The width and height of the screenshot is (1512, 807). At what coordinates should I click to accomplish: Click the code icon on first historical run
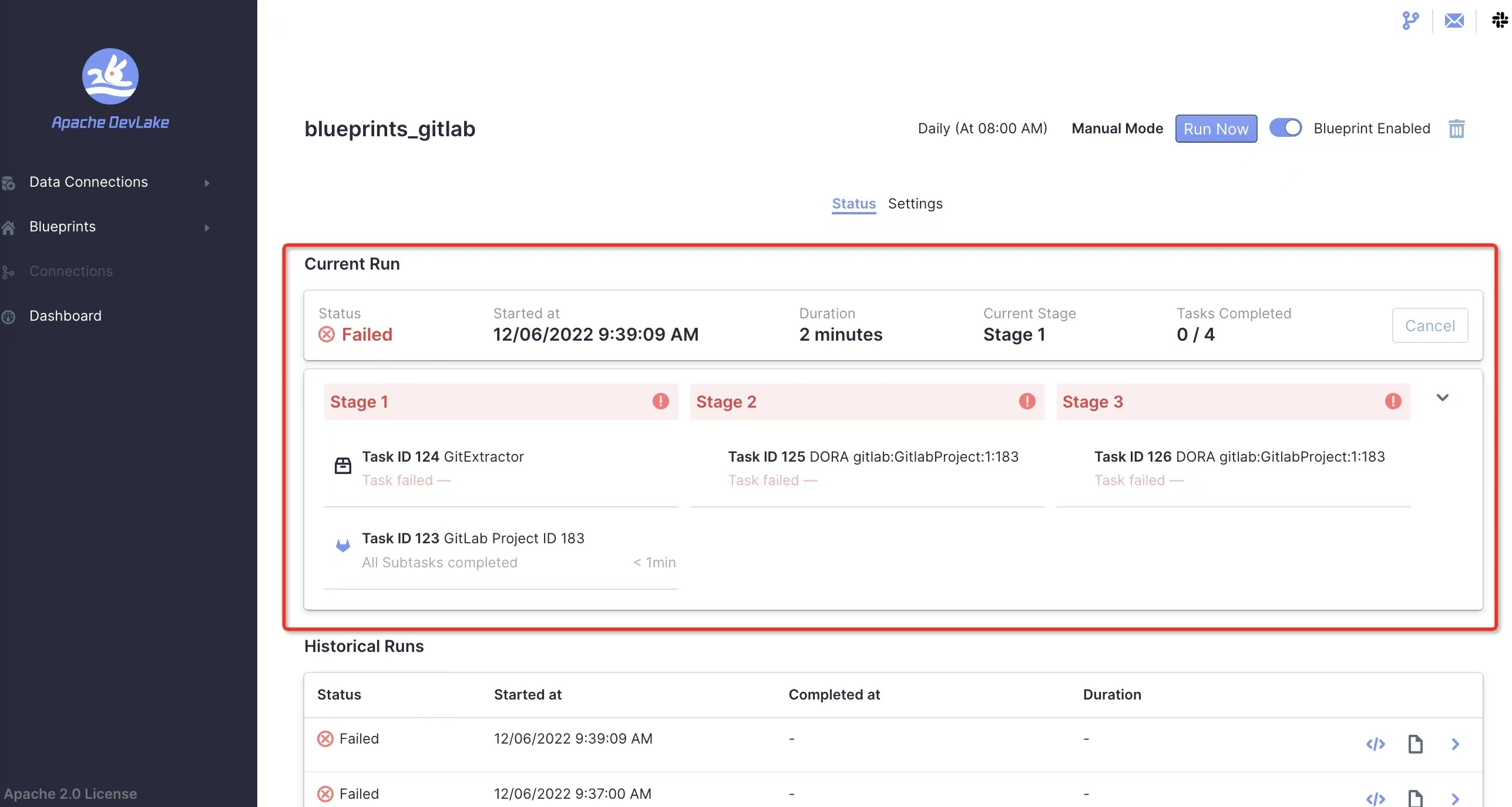tap(1375, 744)
